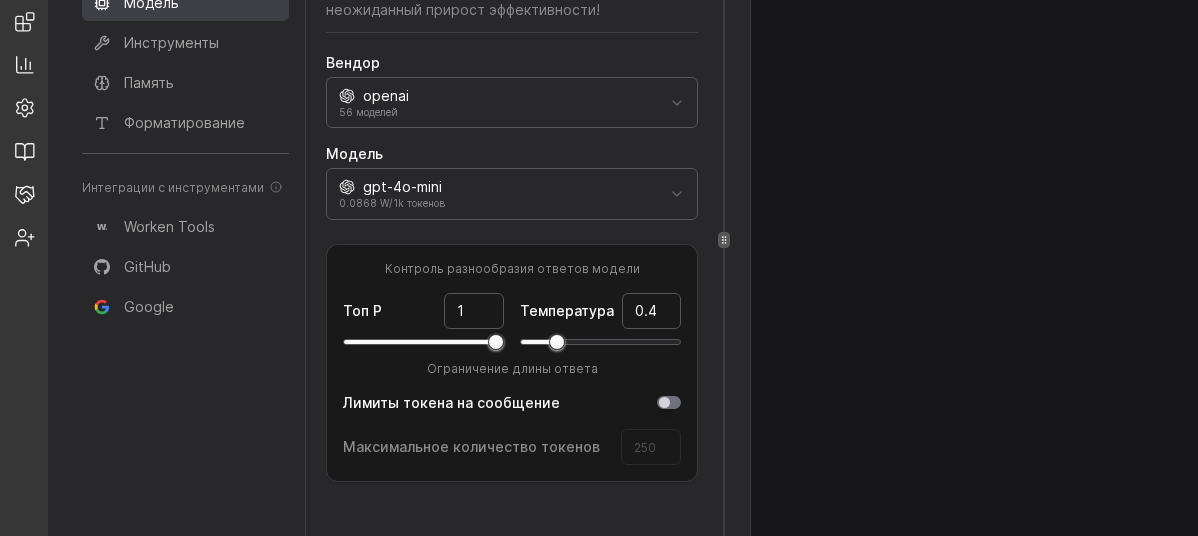Screen dimensions: 1198x536
Task: Expand the Модель gpt-4o-mini dropdown
Action: (x=512, y=194)
